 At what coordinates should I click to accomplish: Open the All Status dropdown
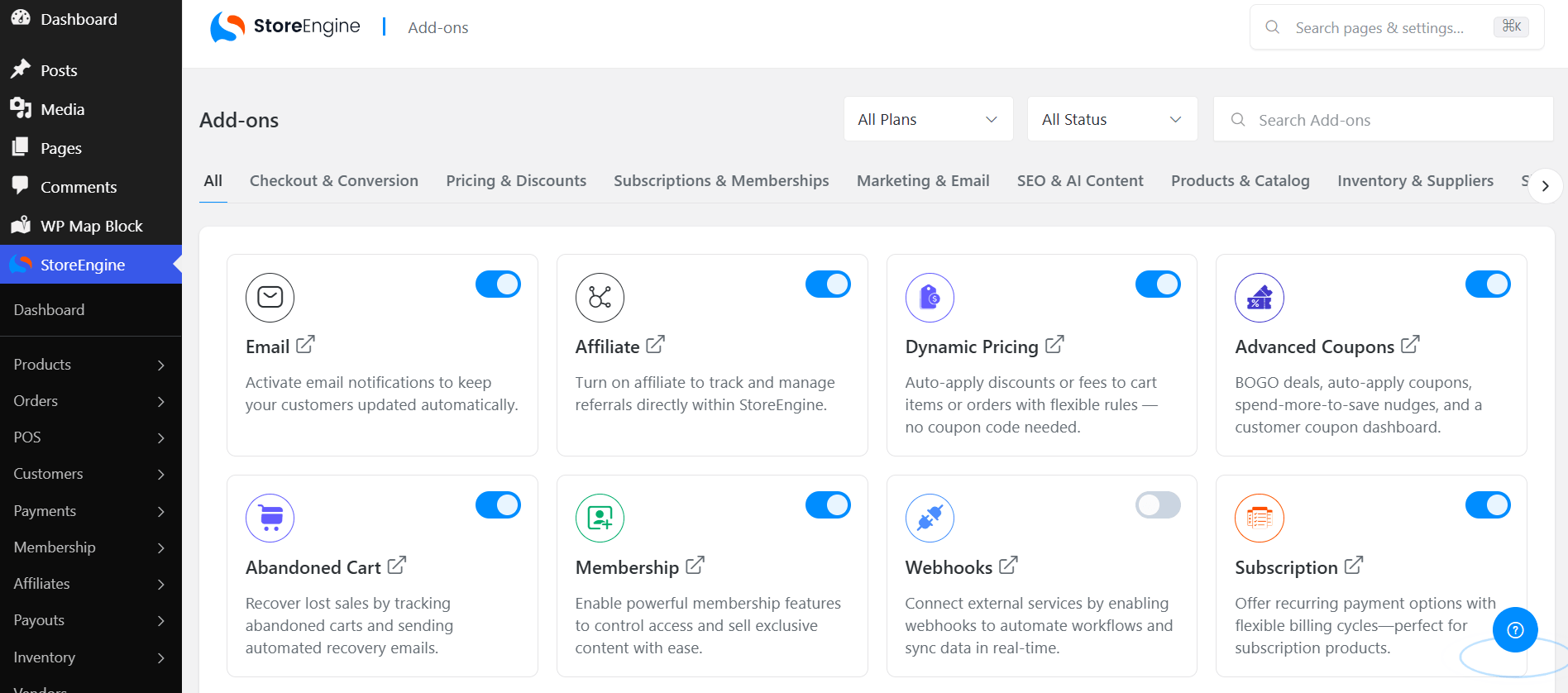pyautogui.click(x=1112, y=119)
